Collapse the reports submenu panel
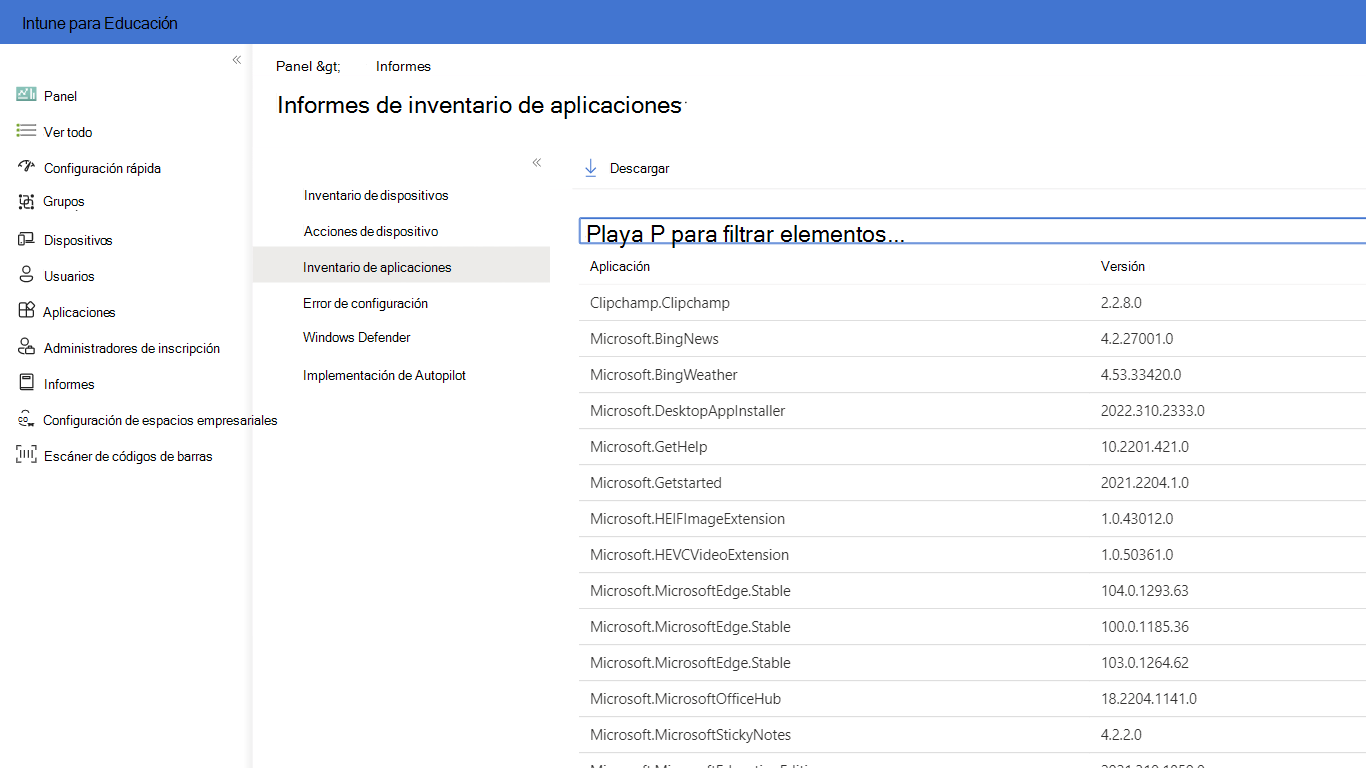The width and height of the screenshot is (1366, 768). (537, 162)
